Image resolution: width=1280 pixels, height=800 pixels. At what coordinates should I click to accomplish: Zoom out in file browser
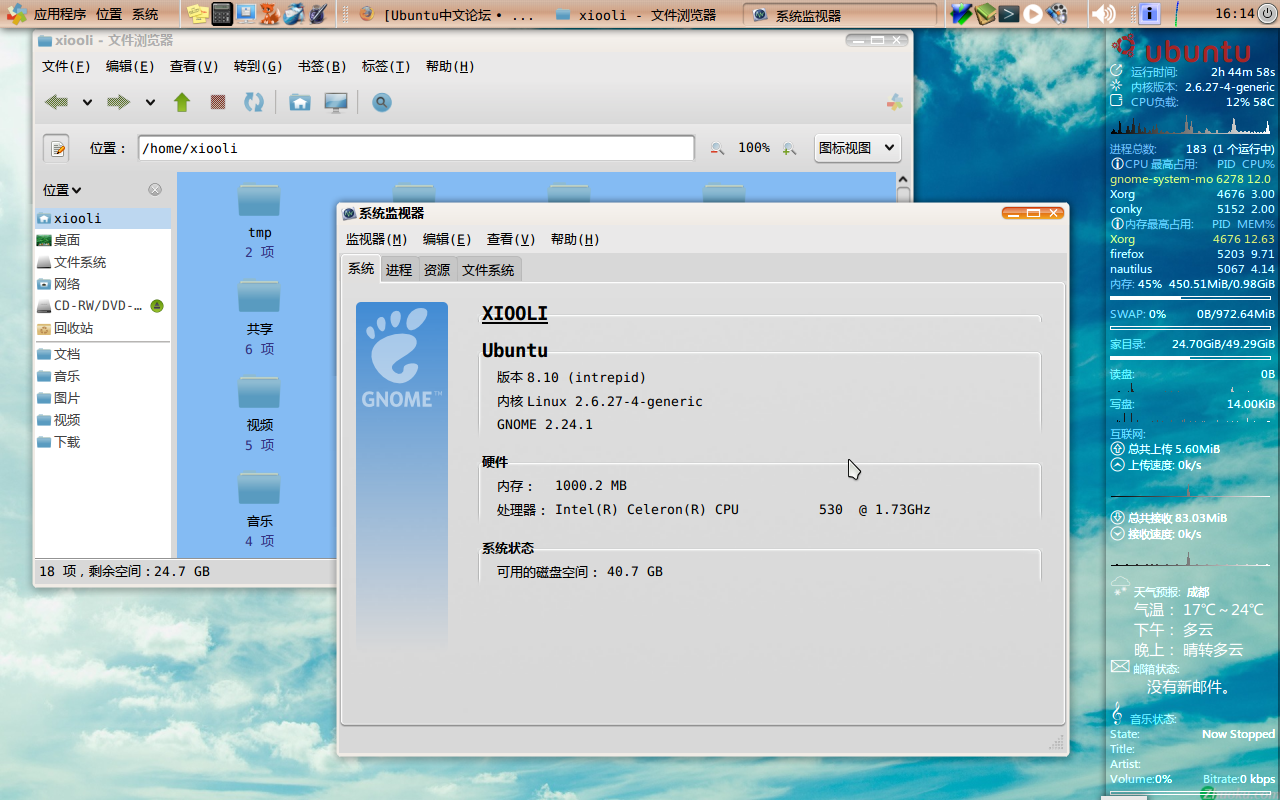[x=717, y=148]
